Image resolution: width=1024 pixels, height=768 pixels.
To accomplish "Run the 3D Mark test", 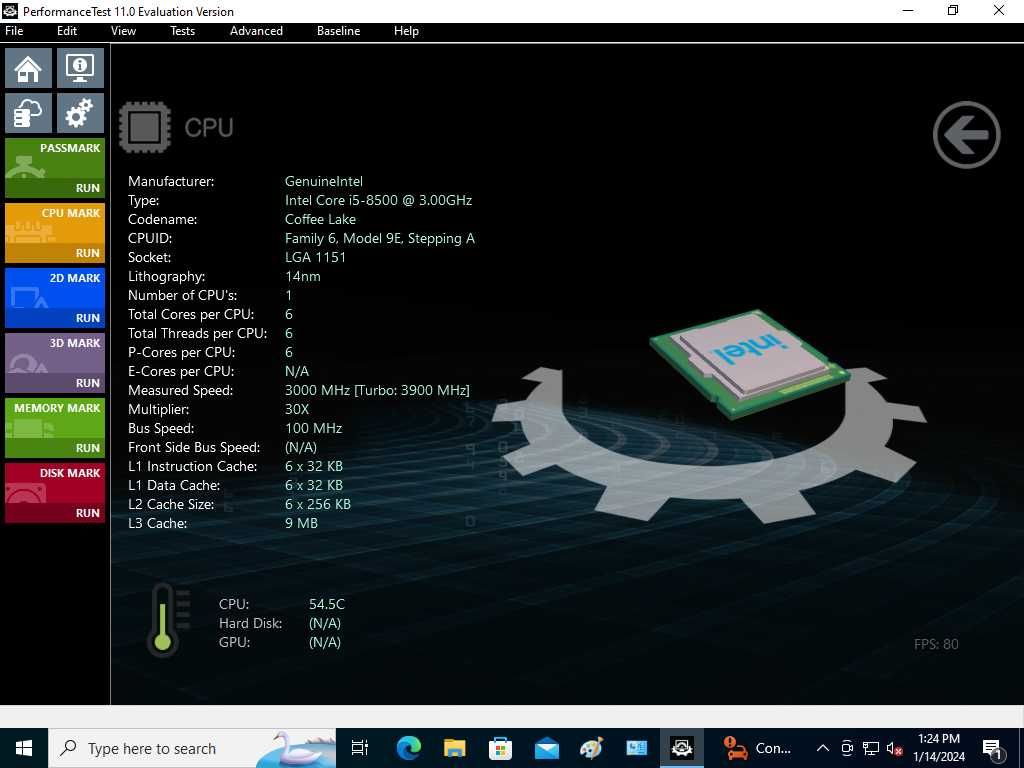I will coord(55,363).
